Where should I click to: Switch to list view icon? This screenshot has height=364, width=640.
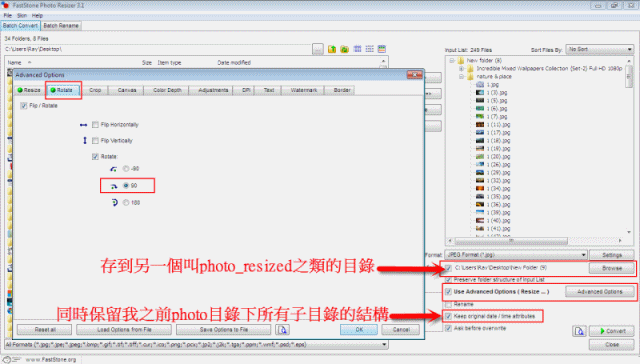click(x=369, y=49)
